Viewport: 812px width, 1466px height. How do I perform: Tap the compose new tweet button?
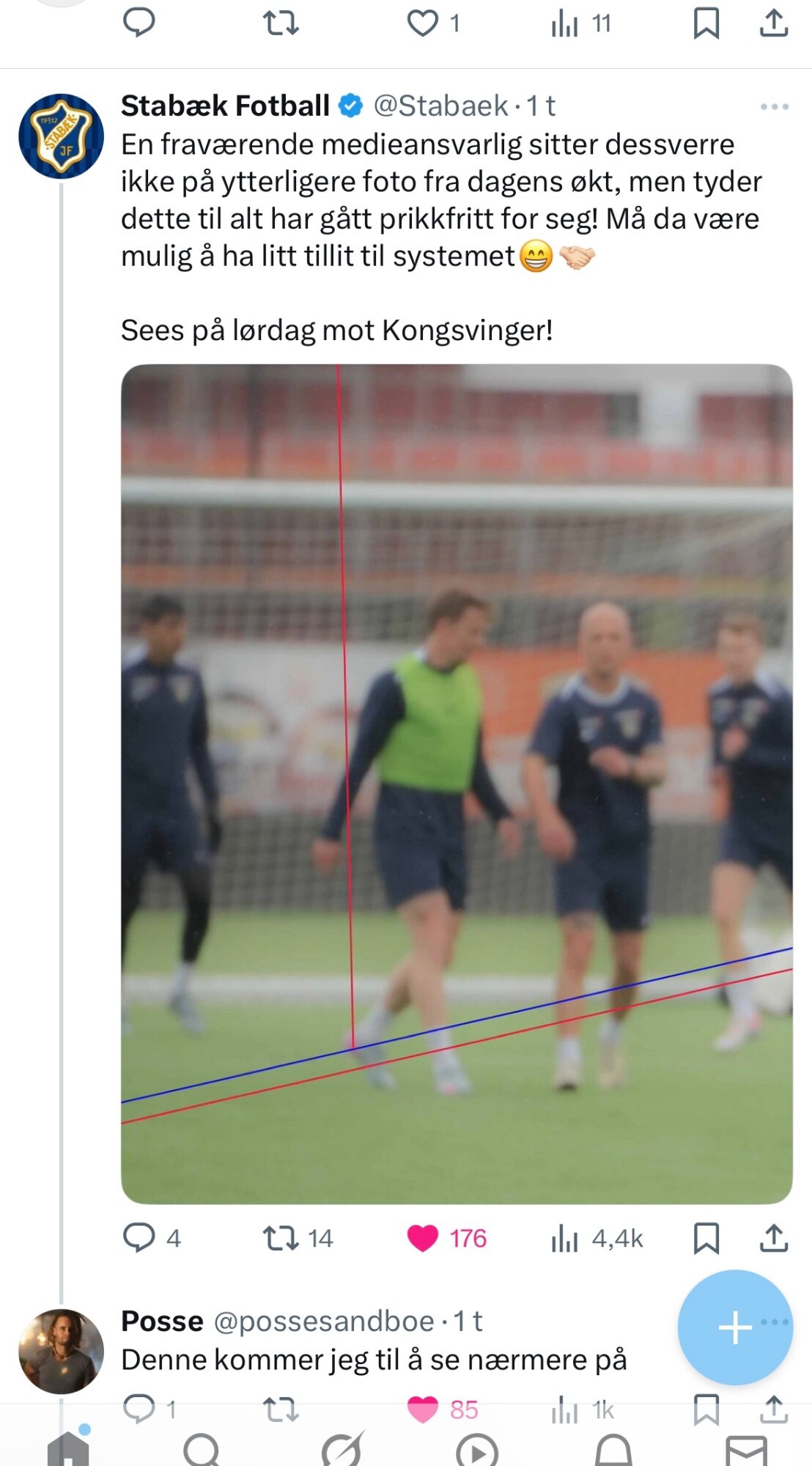coord(735,1327)
